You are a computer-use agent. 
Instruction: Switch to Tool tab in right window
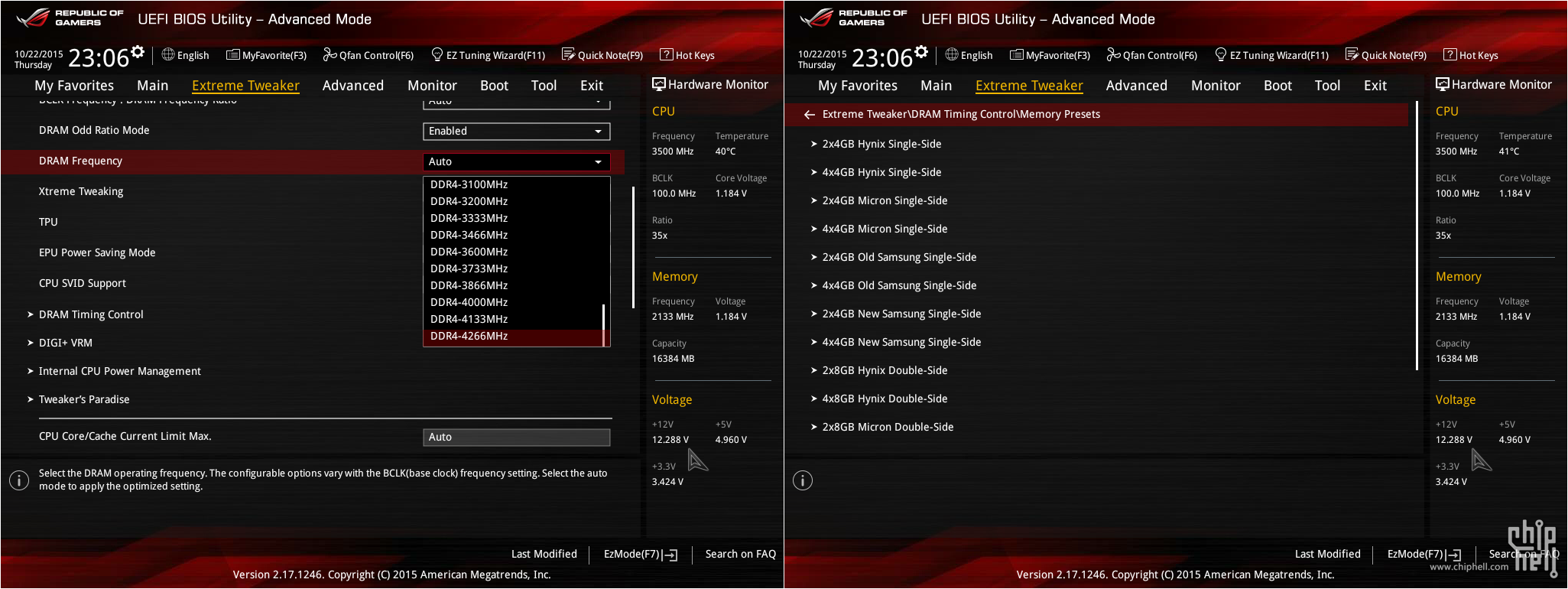(1327, 86)
